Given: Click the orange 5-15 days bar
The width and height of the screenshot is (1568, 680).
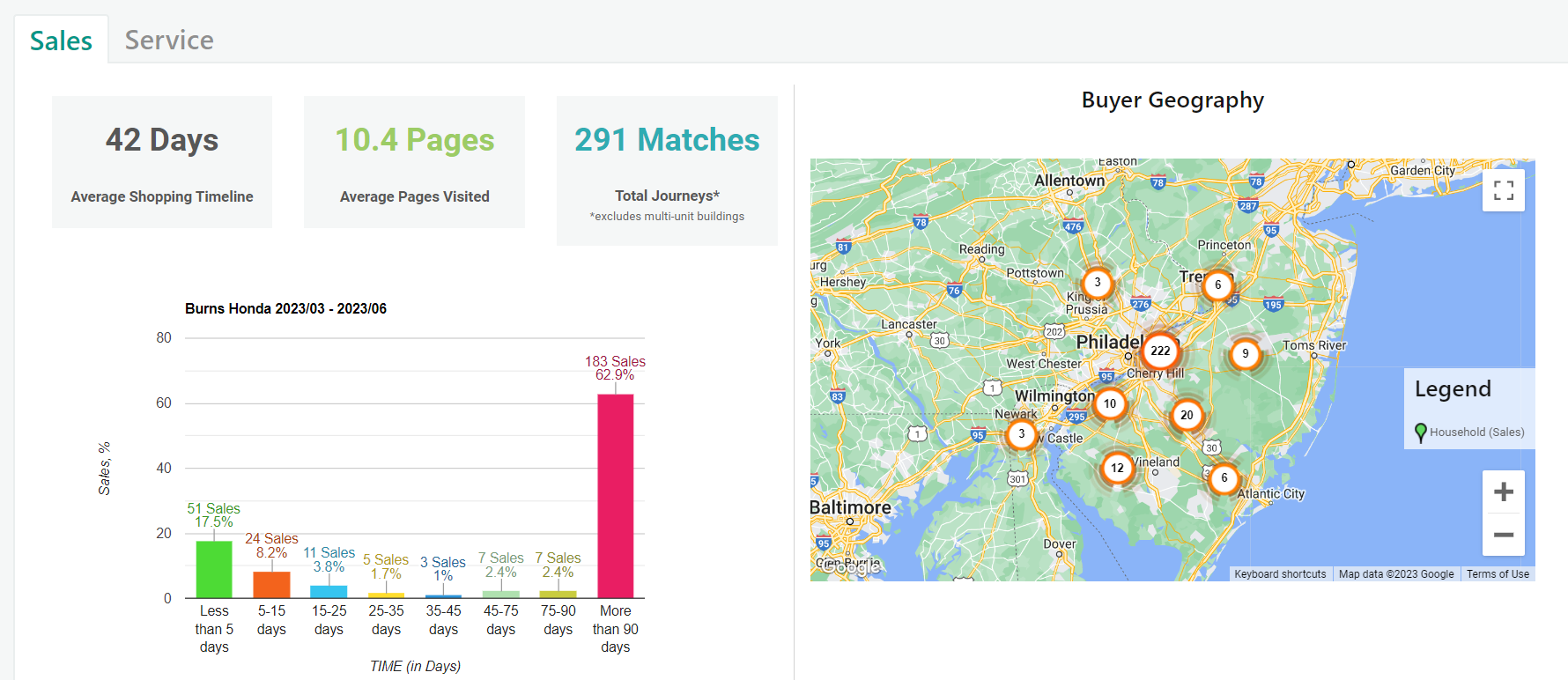Looking at the screenshot, I should pos(271,584).
